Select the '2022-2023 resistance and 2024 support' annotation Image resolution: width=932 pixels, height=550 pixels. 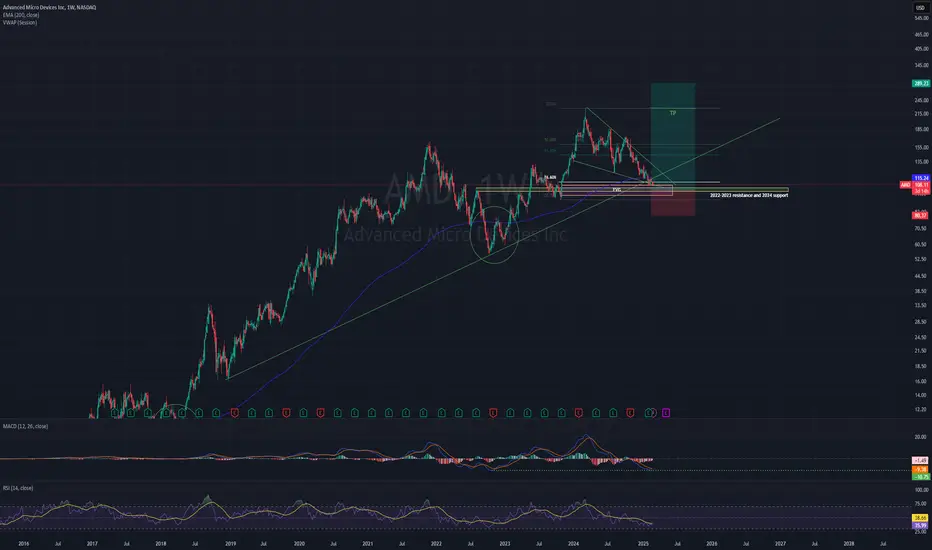pyautogui.click(x=749, y=195)
